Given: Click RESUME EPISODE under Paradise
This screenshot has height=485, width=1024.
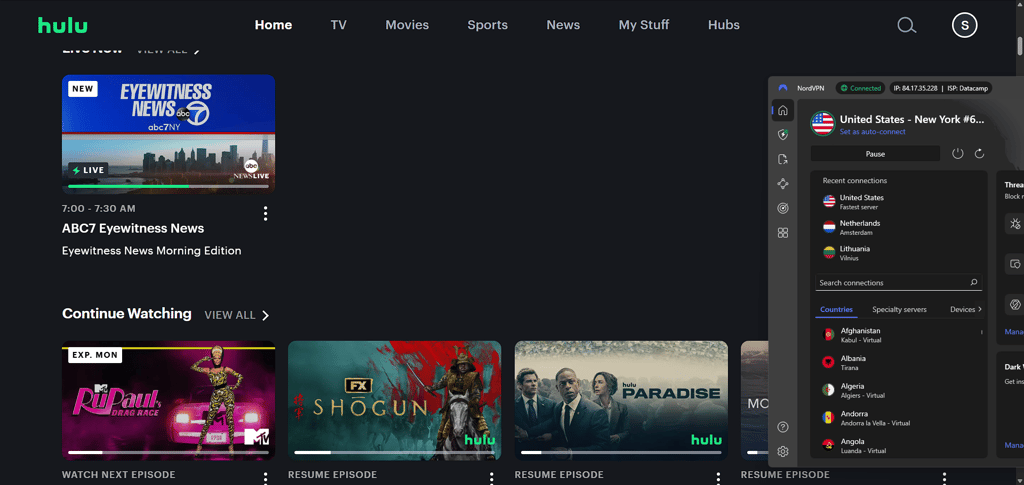Looking at the screenshot, I should click(559, 475).
